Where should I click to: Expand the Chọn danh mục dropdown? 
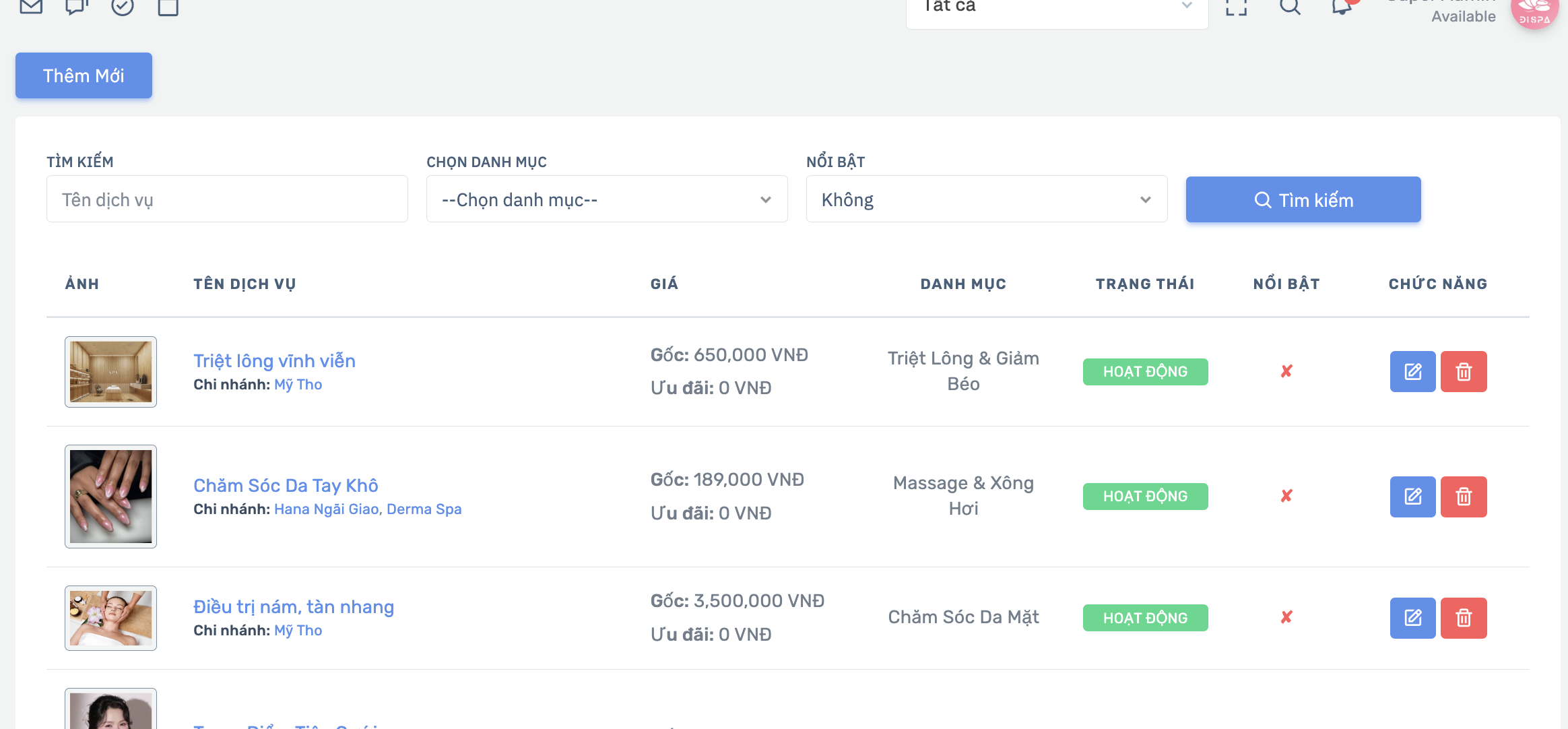point(607,199)
